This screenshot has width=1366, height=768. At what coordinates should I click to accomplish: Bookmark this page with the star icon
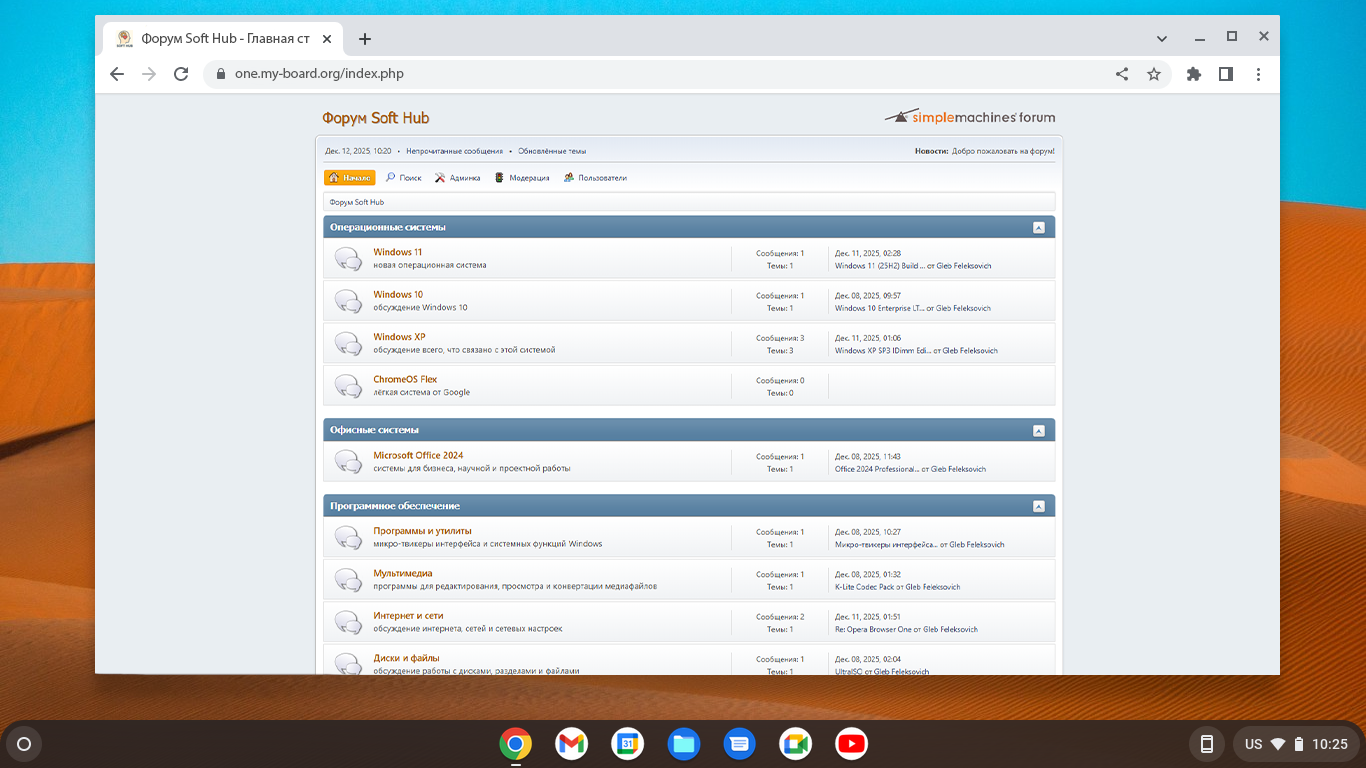pyautogui.click(x=1154, y=74)
